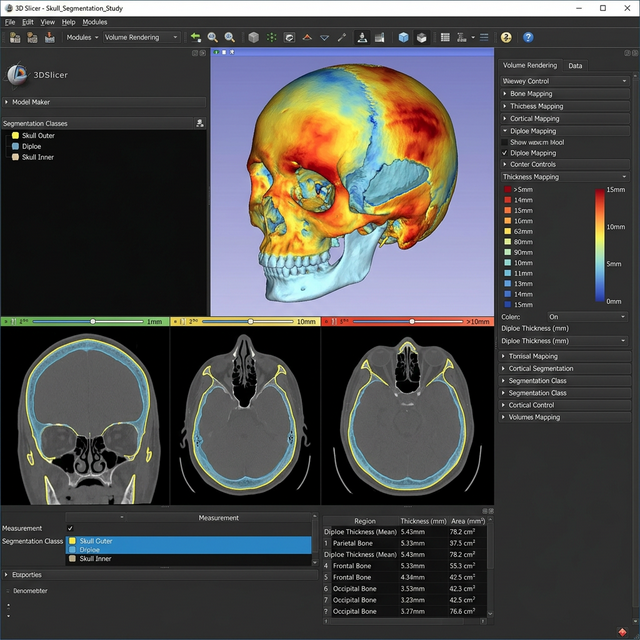Click the green slice view slider handle
The width and height of the screenshot is (640, 640).
(93, 322)
